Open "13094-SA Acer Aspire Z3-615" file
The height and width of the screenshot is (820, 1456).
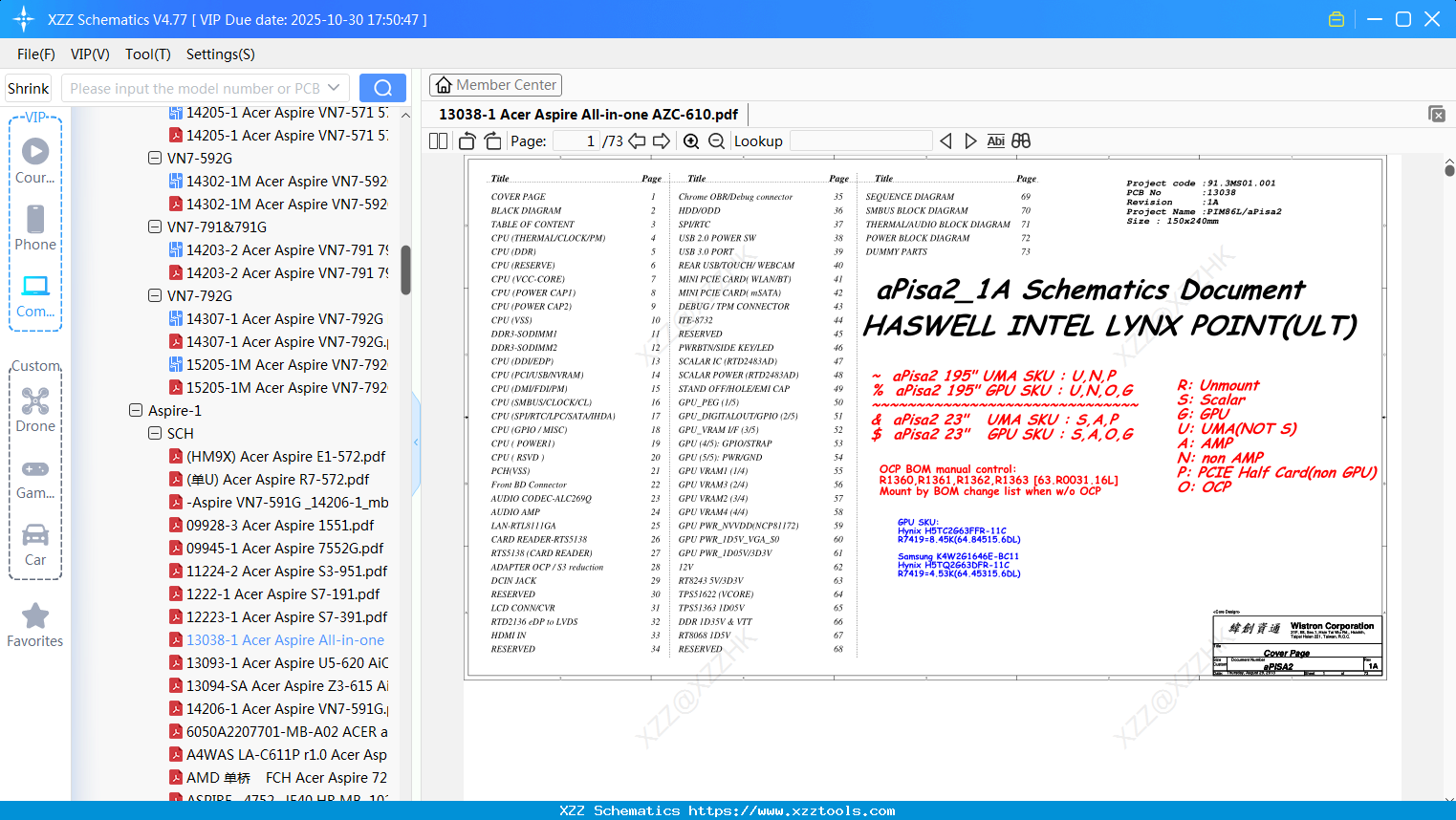[x=278, y=685]
